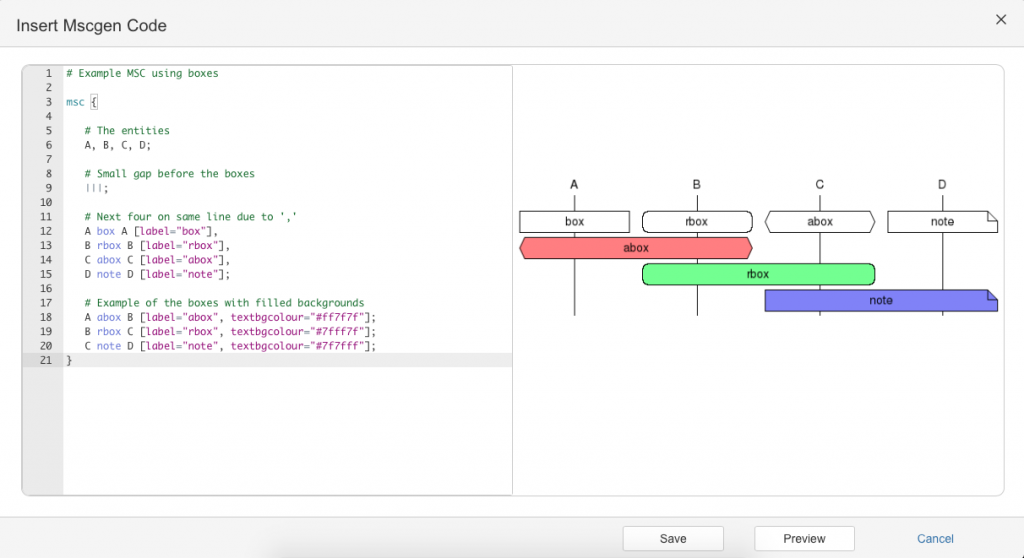Click code line with textbgcolour="#7f7fff"
Screen dimensions: 1024x558
231,346
